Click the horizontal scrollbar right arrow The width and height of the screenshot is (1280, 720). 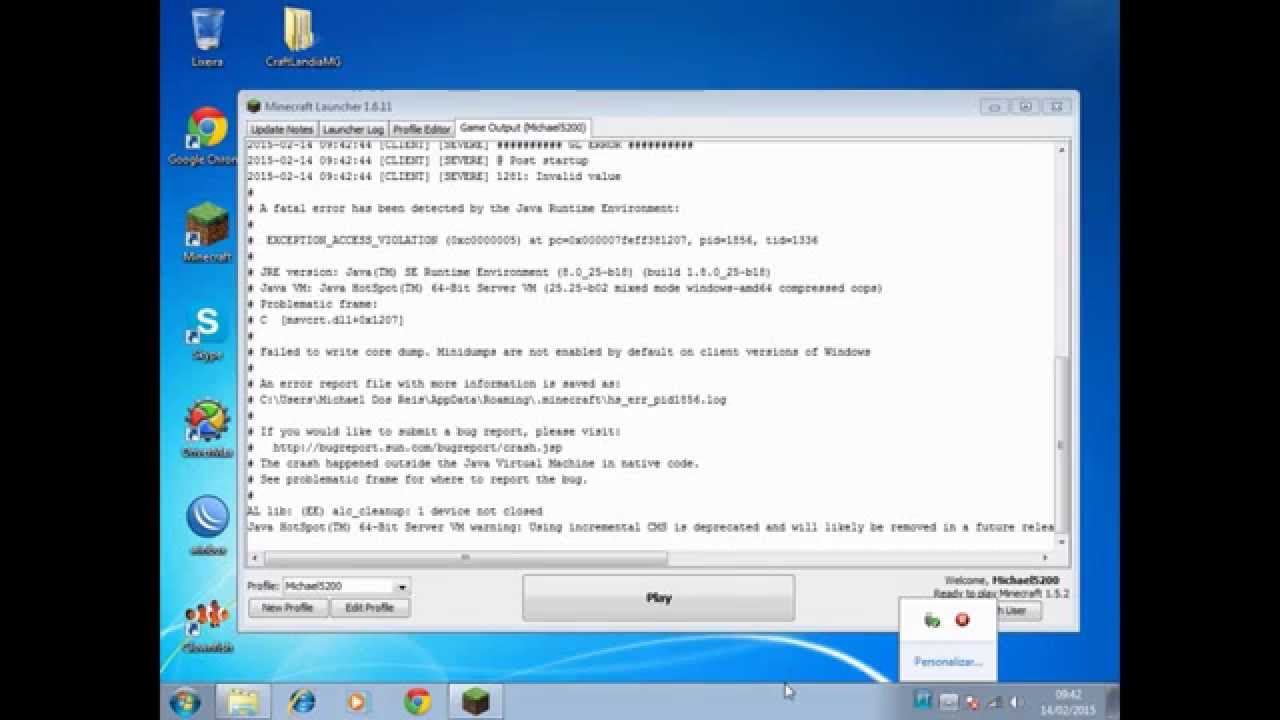(x=1047, y=557)
